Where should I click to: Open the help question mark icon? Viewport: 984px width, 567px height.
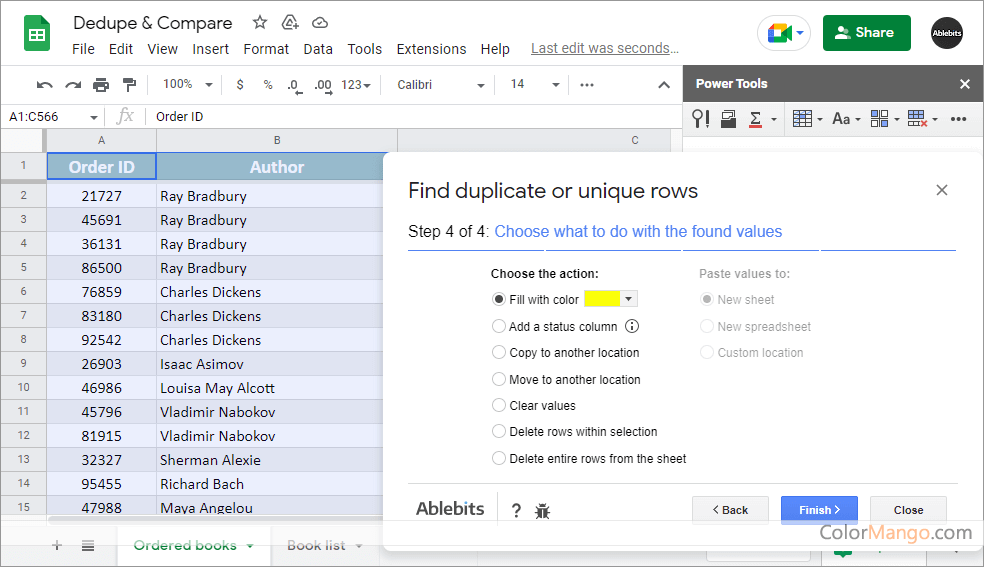click(516, 511)
